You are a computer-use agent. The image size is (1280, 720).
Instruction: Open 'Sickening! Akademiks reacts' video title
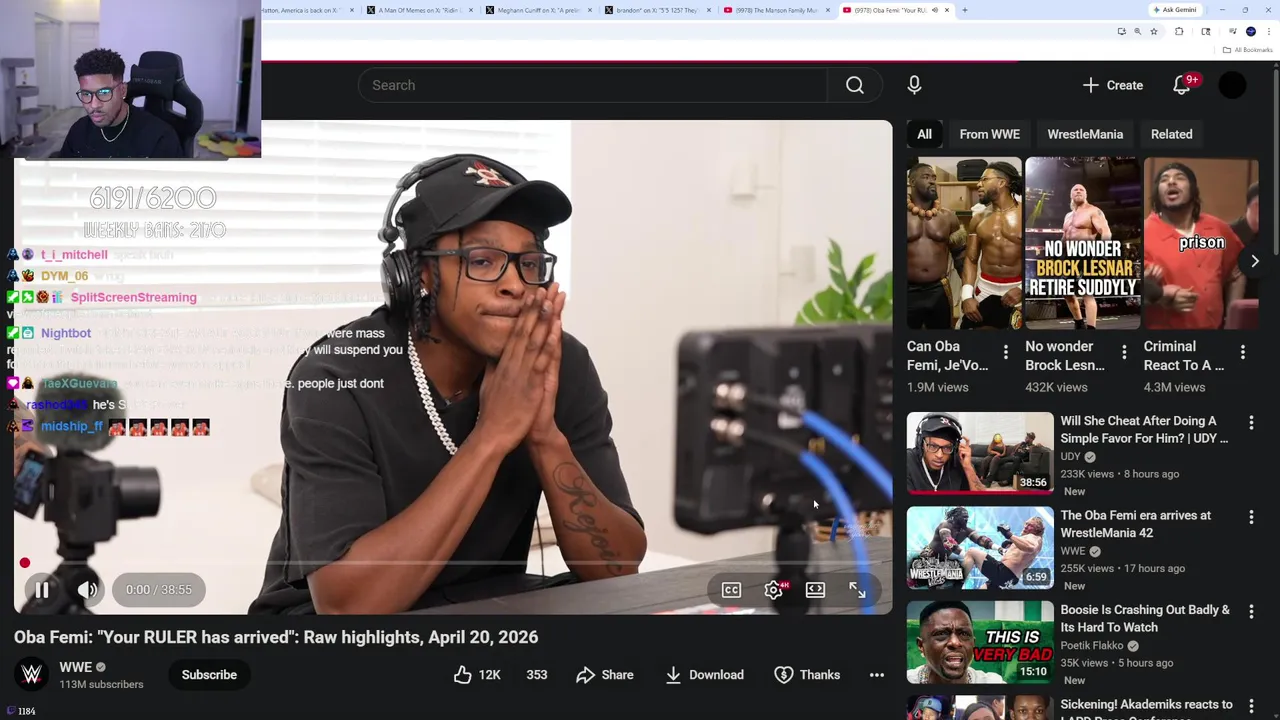click(1146, 709)
